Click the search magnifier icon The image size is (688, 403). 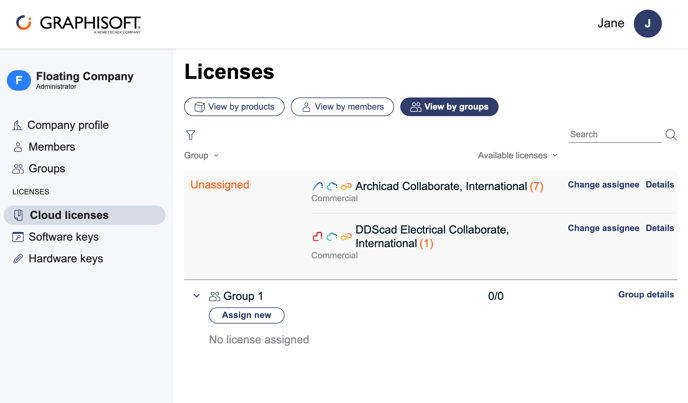(x=671, y=134)
